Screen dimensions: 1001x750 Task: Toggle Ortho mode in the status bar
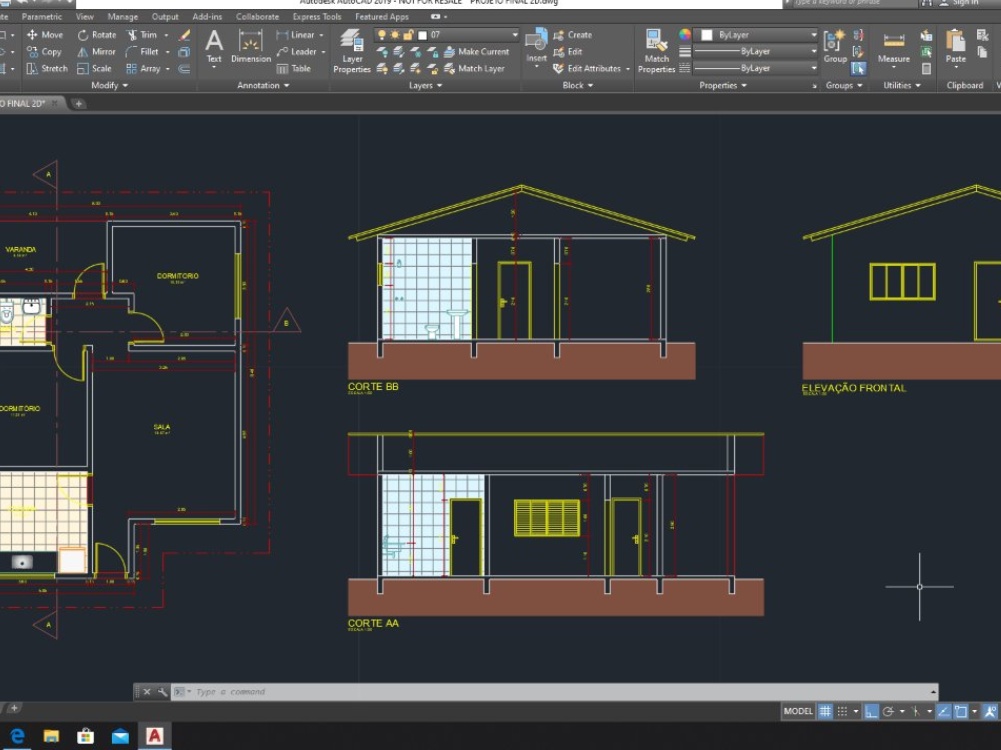coord(871,711)
